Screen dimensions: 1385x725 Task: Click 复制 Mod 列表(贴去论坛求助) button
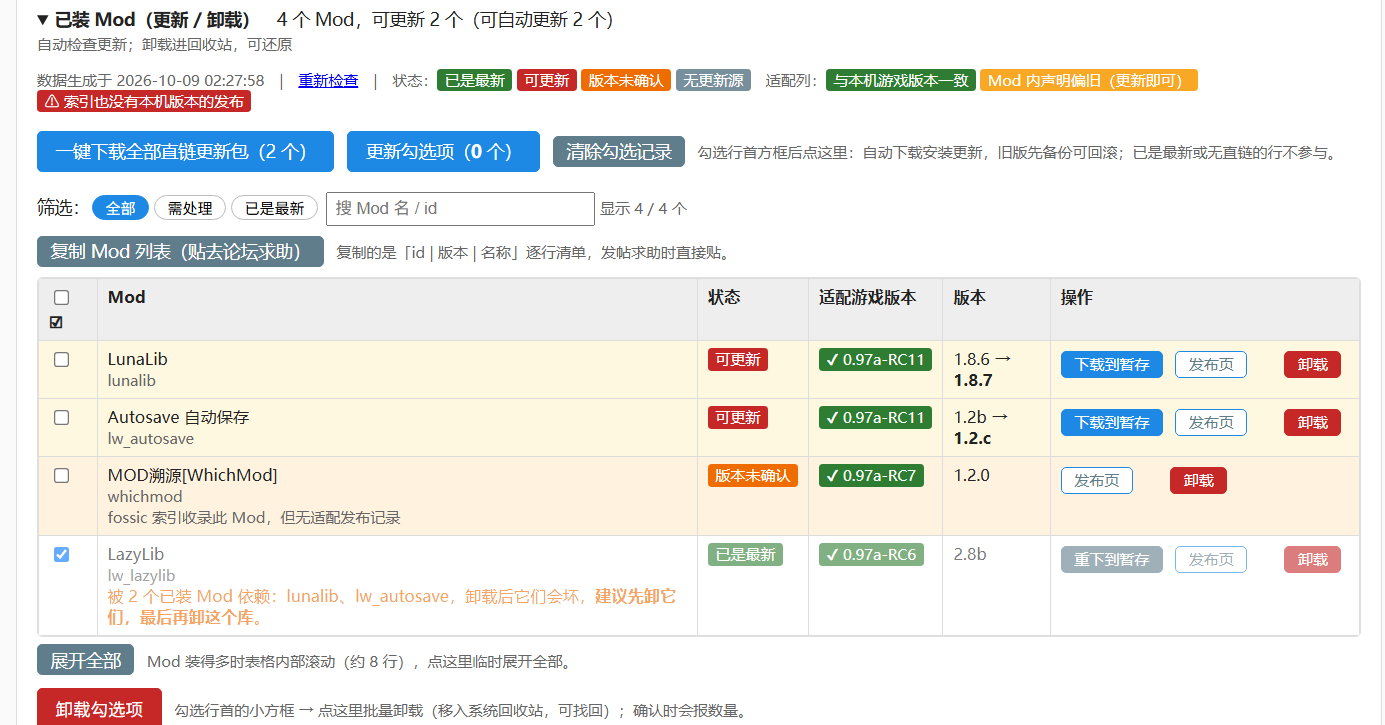180,252
